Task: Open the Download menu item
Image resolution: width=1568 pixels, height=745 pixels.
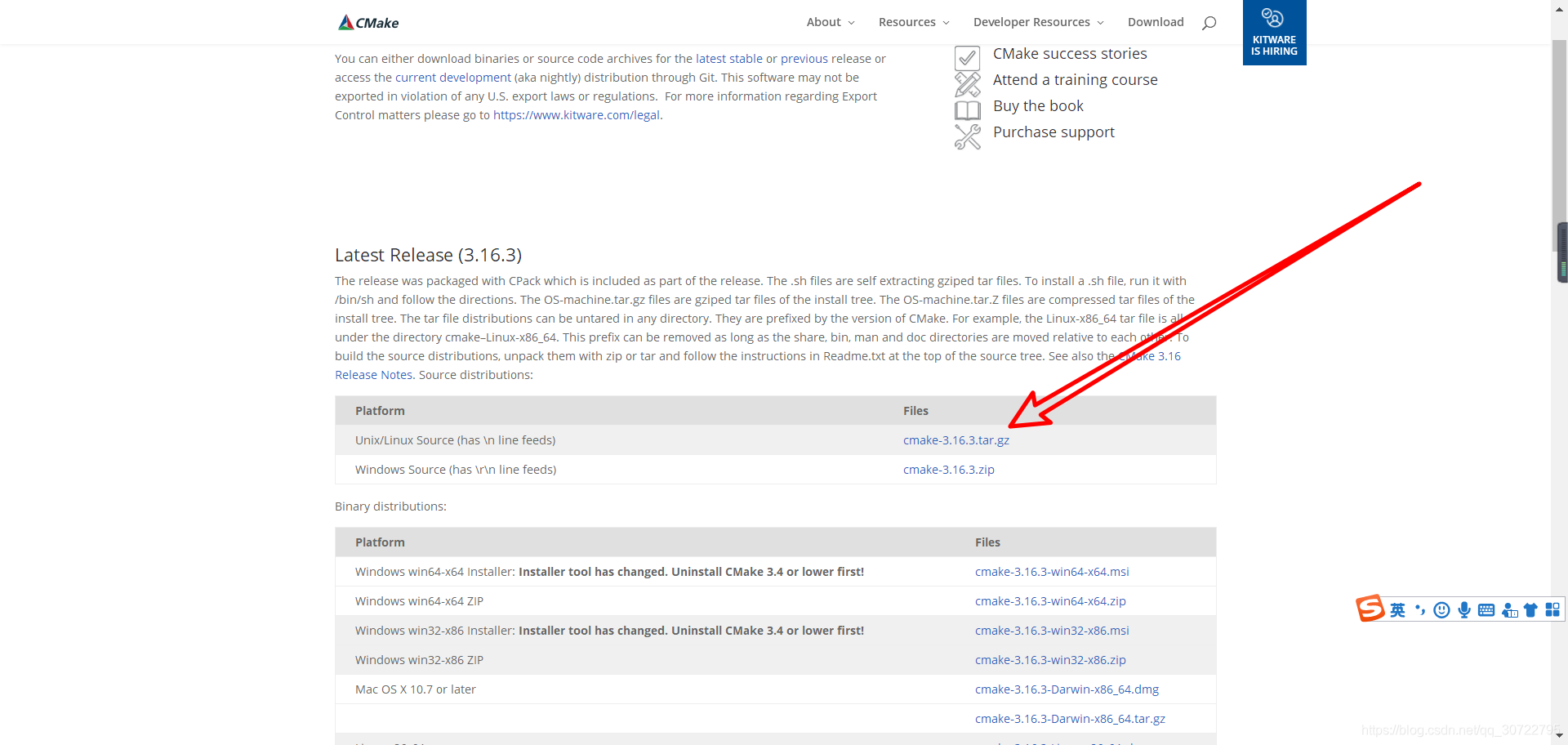Action: [x=1156, y=22]
